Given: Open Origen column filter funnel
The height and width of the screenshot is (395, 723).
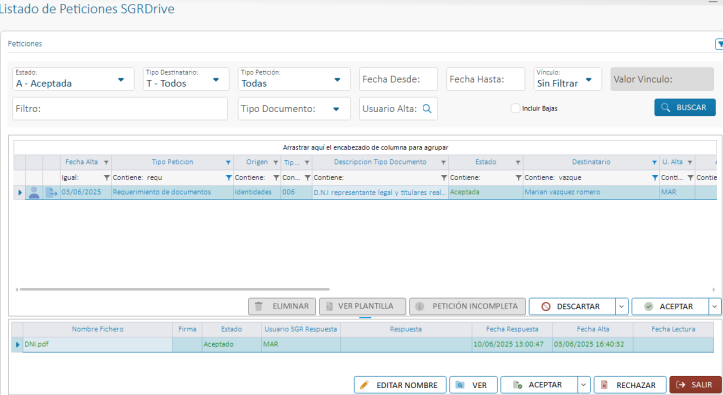Looking at the screenshot, I should click(275, 162).
